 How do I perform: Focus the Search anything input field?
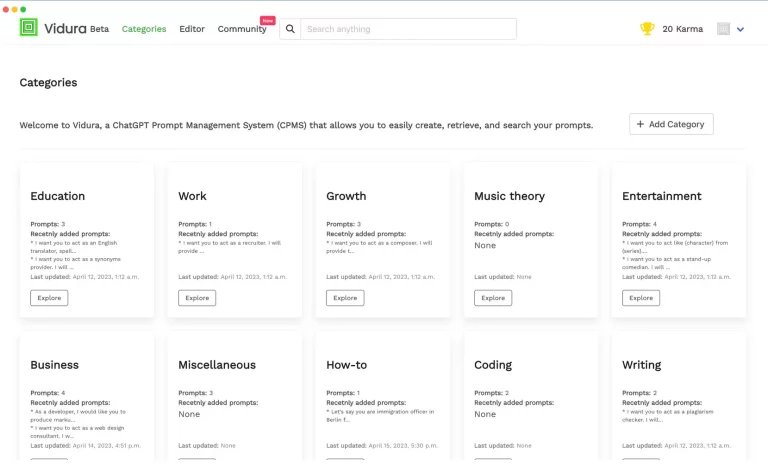(x=408, y=29)
